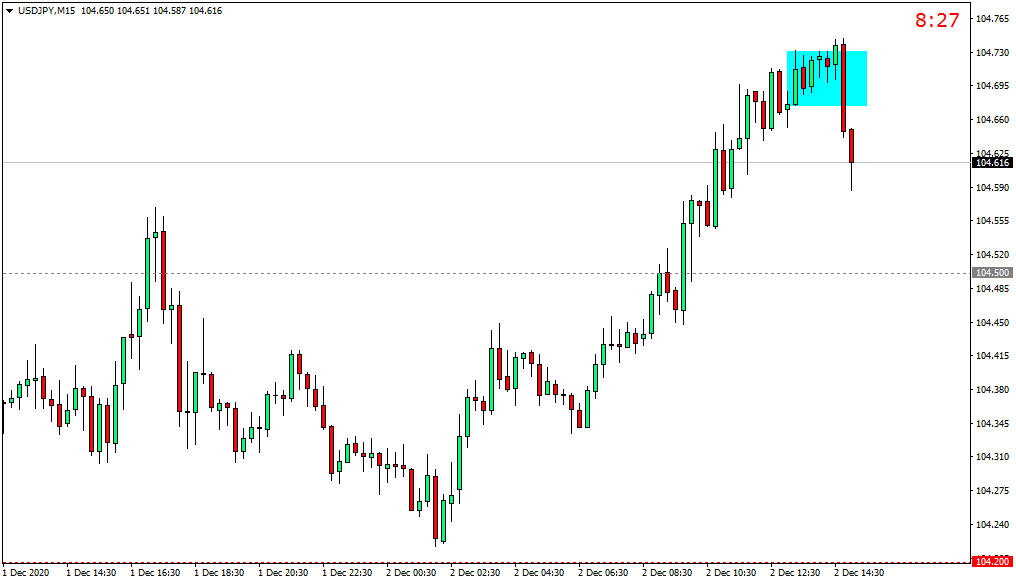Viewport: 1016px width, 584px height.
Task: Click the 2 Dec 08:30 time label
Action: pos(667,573)
